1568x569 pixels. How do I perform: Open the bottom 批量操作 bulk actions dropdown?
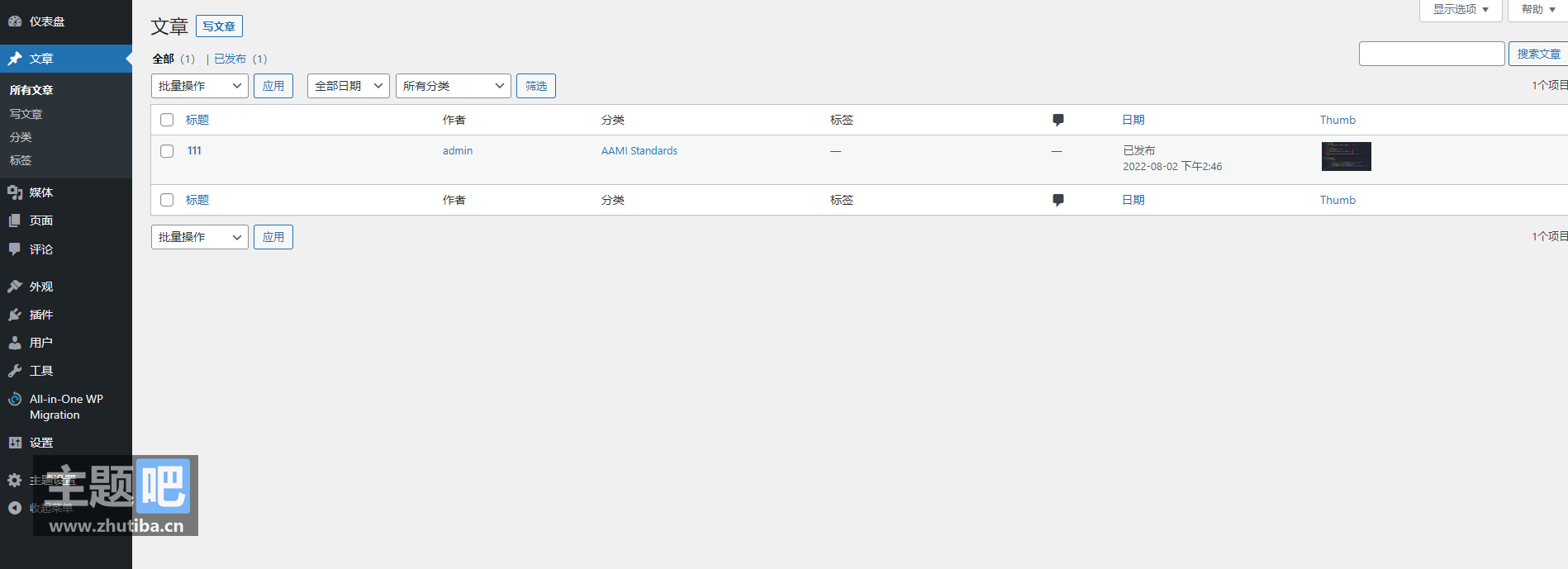(x=200, y=237)
